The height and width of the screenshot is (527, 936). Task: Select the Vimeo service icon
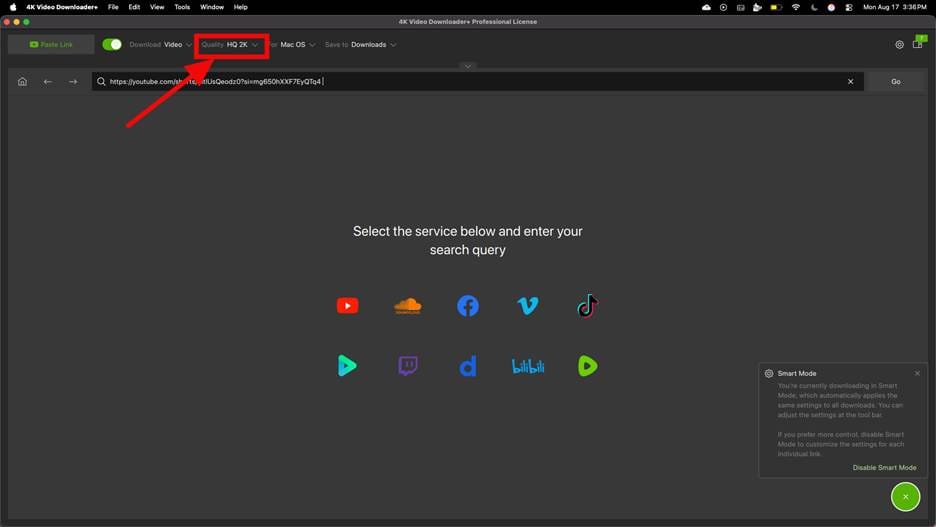[528, 306]
